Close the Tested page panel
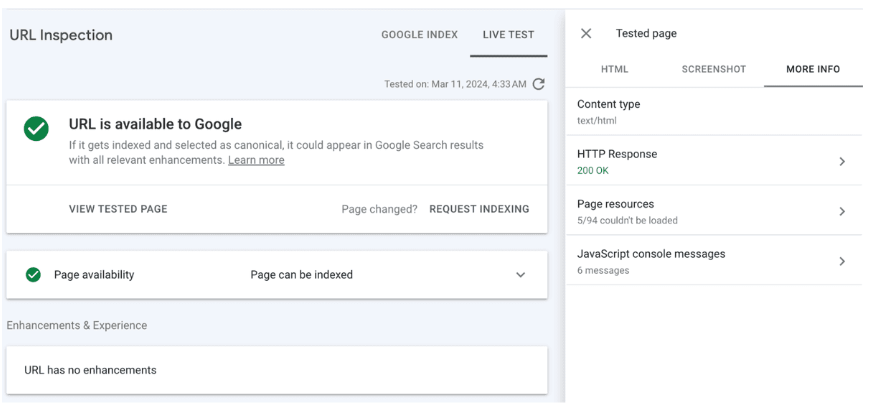The image size is (872, 408). 586,33
